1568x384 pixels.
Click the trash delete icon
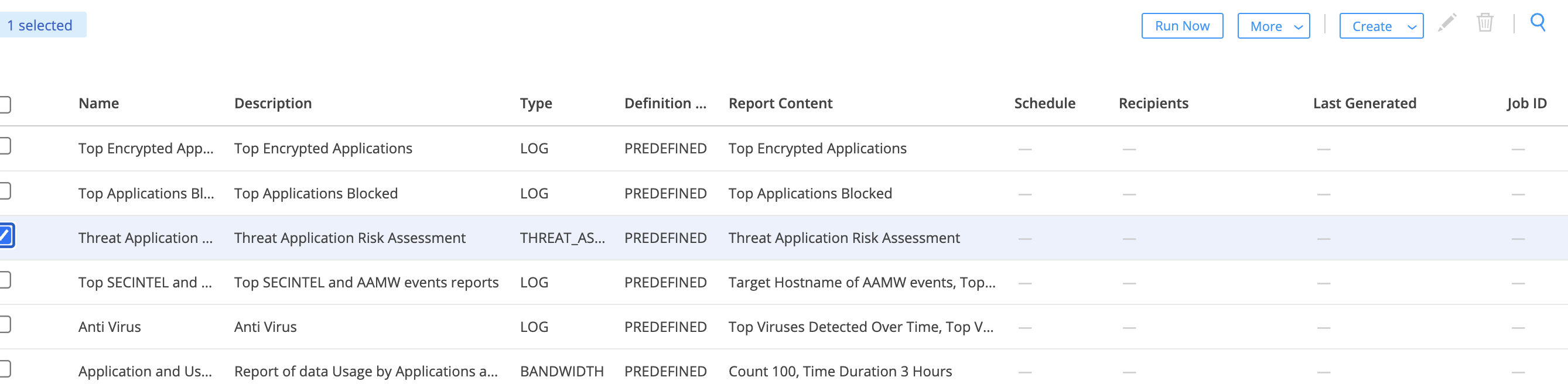[1485, 23]
